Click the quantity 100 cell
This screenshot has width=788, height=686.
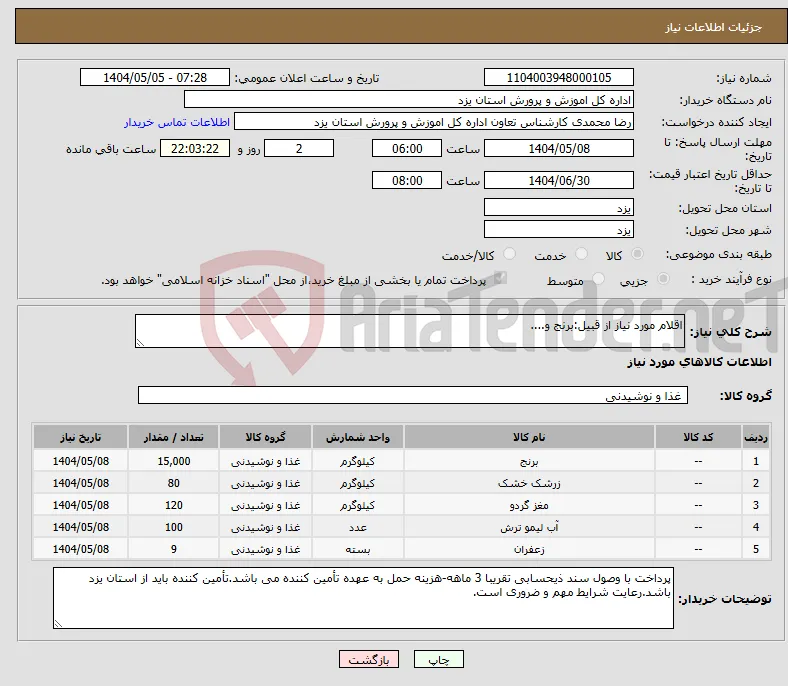[173, 527]
